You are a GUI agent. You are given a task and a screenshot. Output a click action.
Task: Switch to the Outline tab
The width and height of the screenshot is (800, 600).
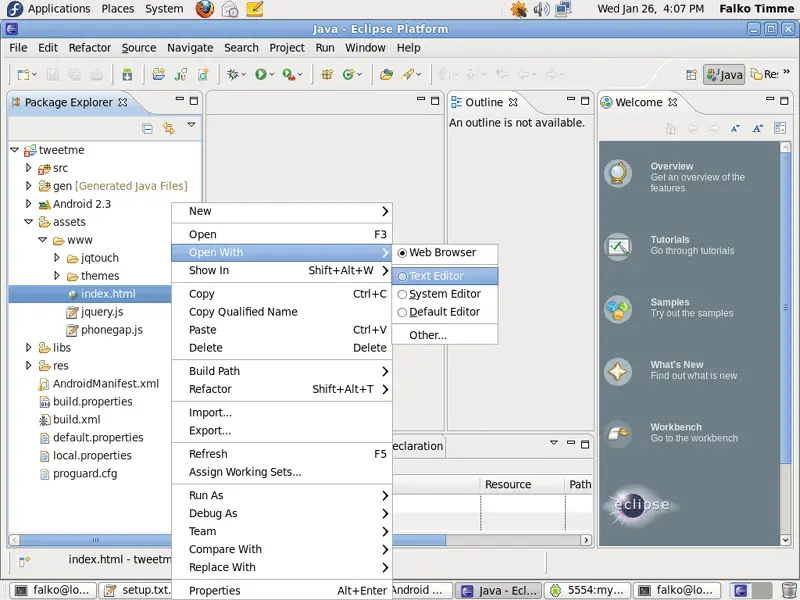(484, 103)
